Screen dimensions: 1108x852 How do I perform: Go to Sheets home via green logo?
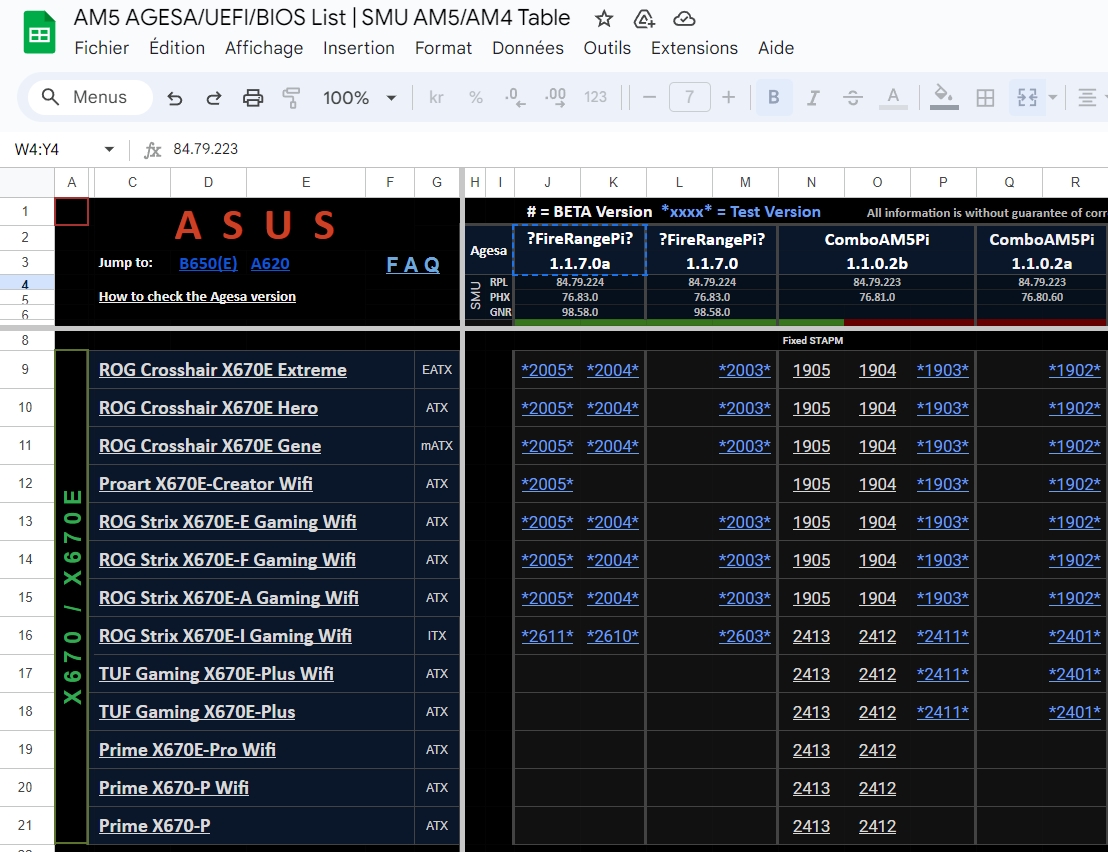tap(39, 34)
